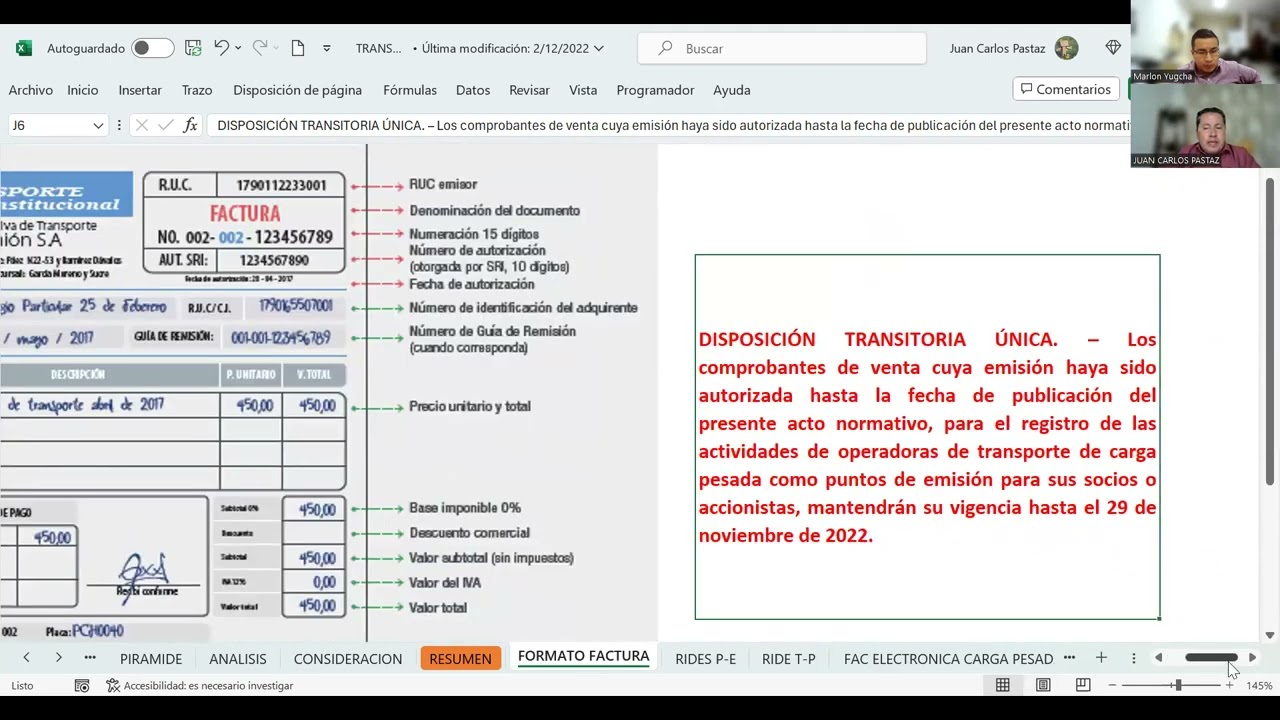Click the Buscar search field
The image size is (1280, 720).
coord(782,48)
